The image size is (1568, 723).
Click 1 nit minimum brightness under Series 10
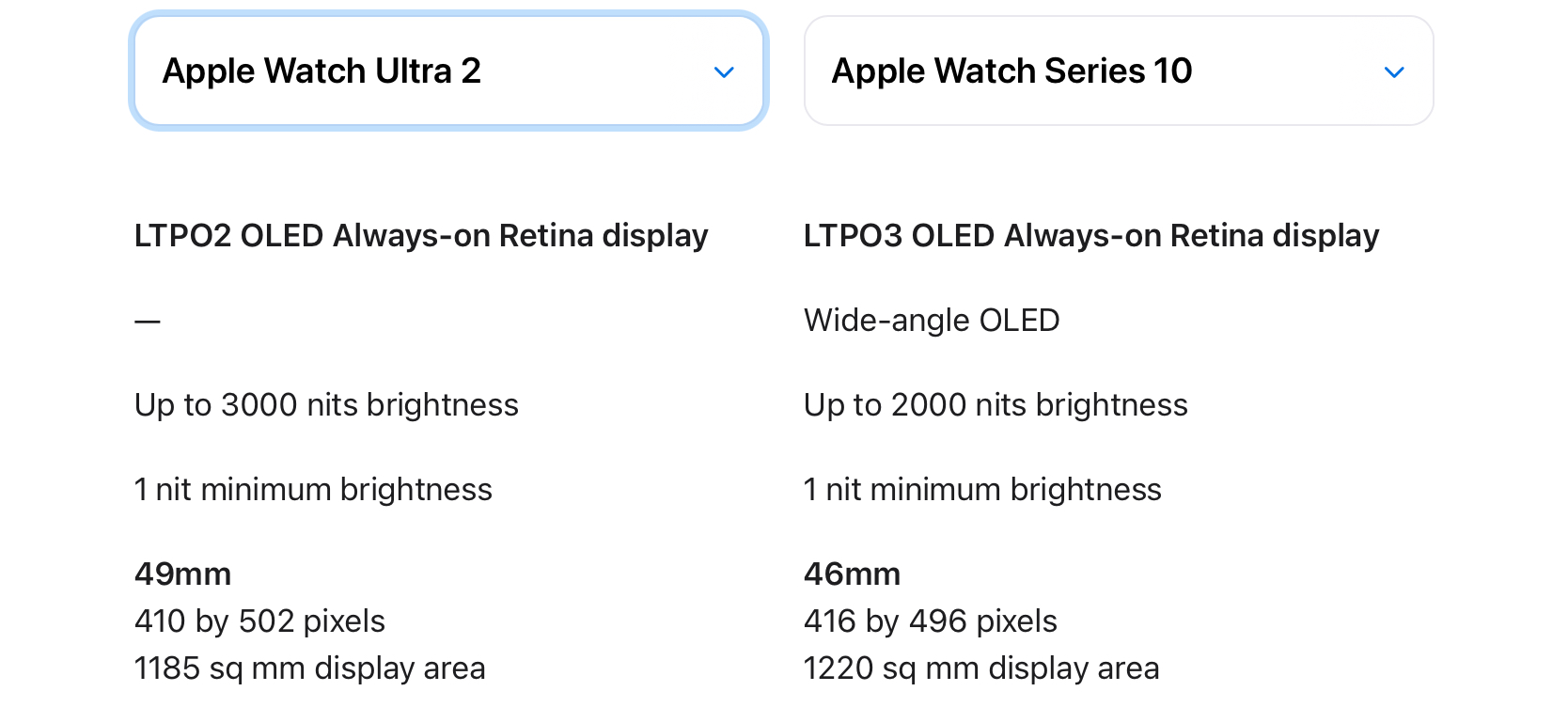coord(982,490)
